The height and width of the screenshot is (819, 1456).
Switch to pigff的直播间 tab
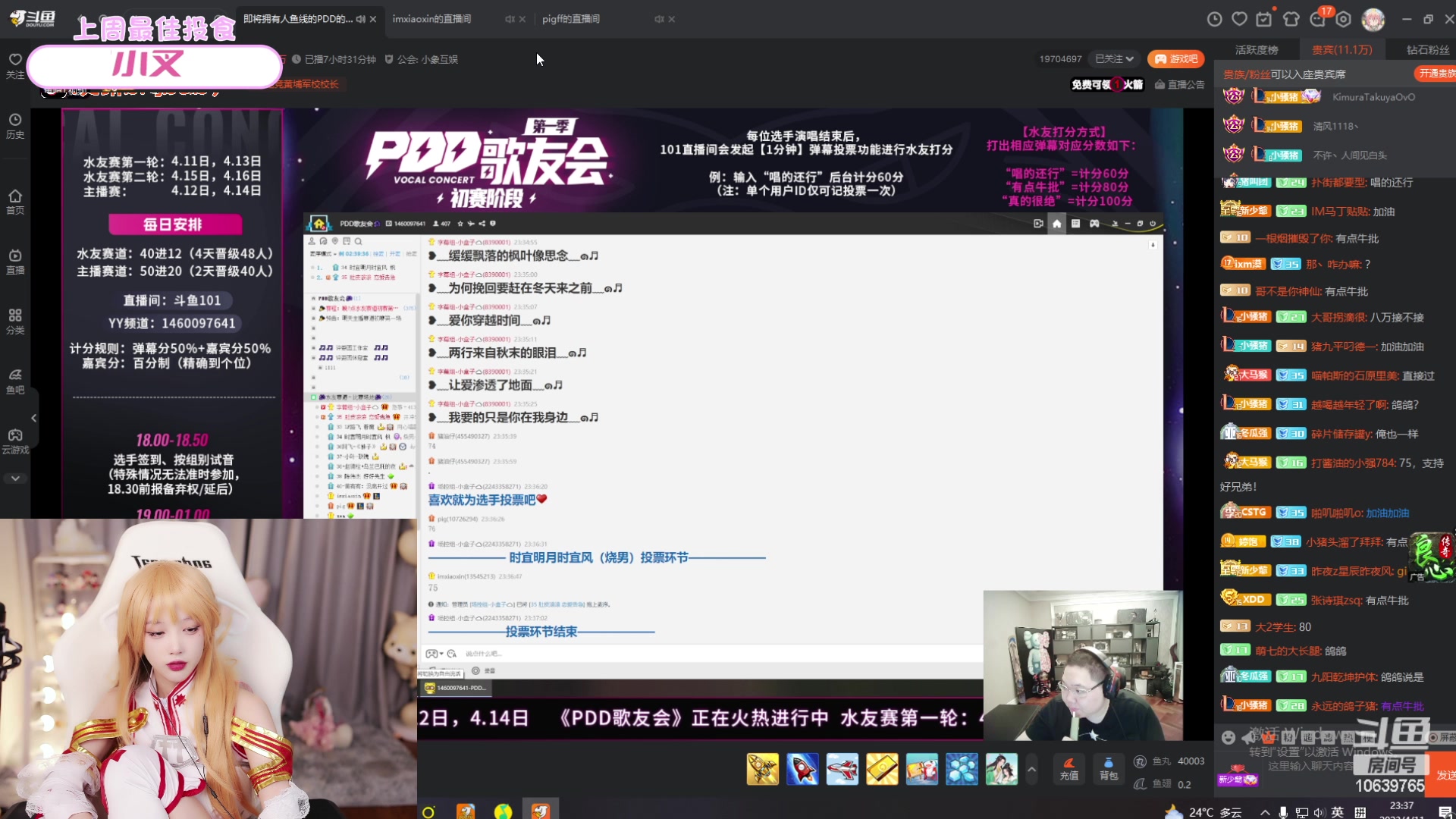(571, 19)
